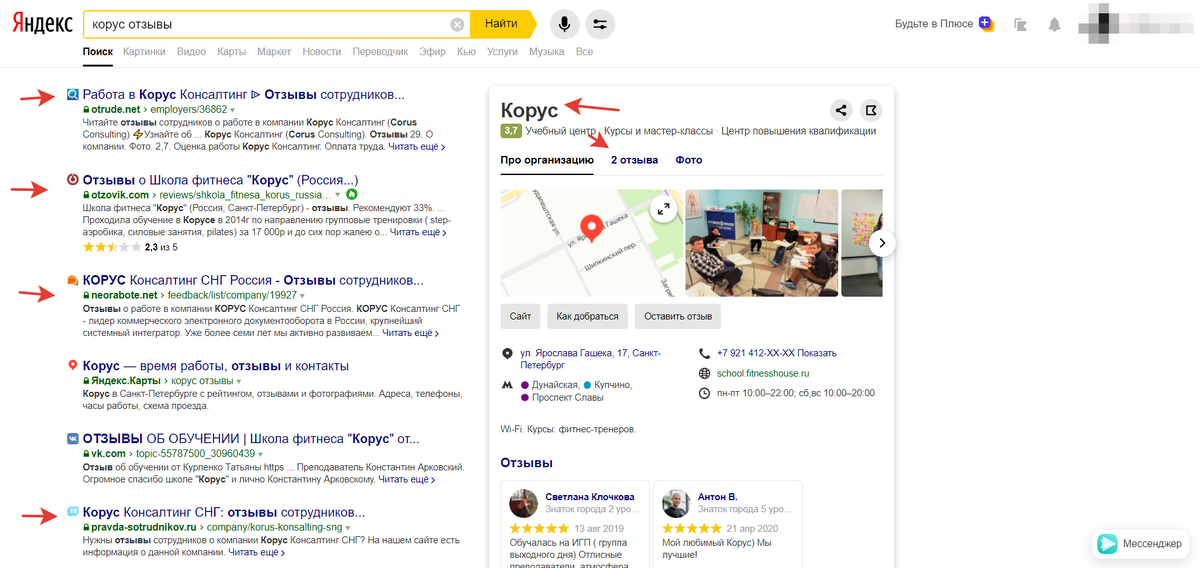This screenshot has width=1200, height=568.
Task: Click pravda-sotrudnikov.ru result favicon
Action: [x=72, y=512]
